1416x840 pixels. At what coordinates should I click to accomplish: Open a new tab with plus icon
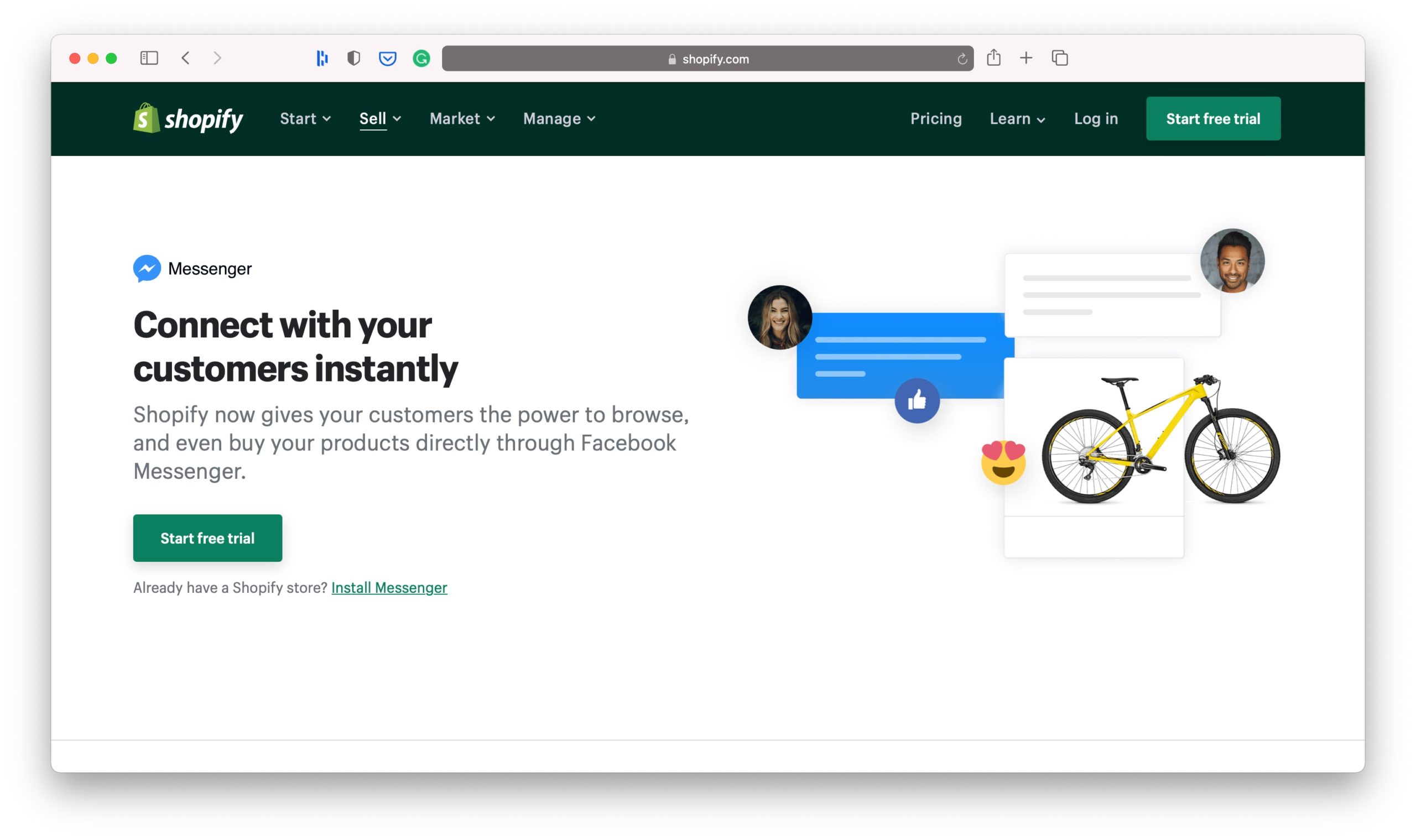click(1026, 58)
